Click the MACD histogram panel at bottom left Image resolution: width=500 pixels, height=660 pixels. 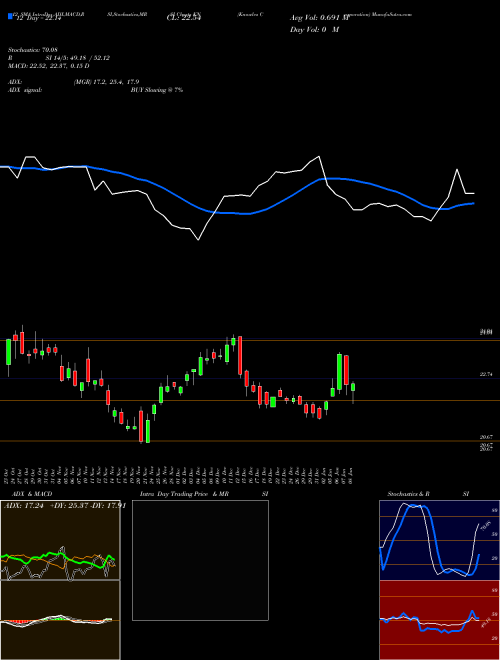(x=60, y=620)
